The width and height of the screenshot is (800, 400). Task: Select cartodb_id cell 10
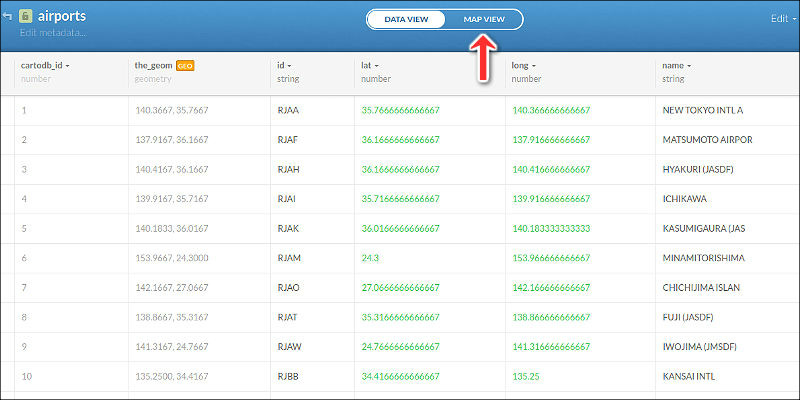(27, 377)
